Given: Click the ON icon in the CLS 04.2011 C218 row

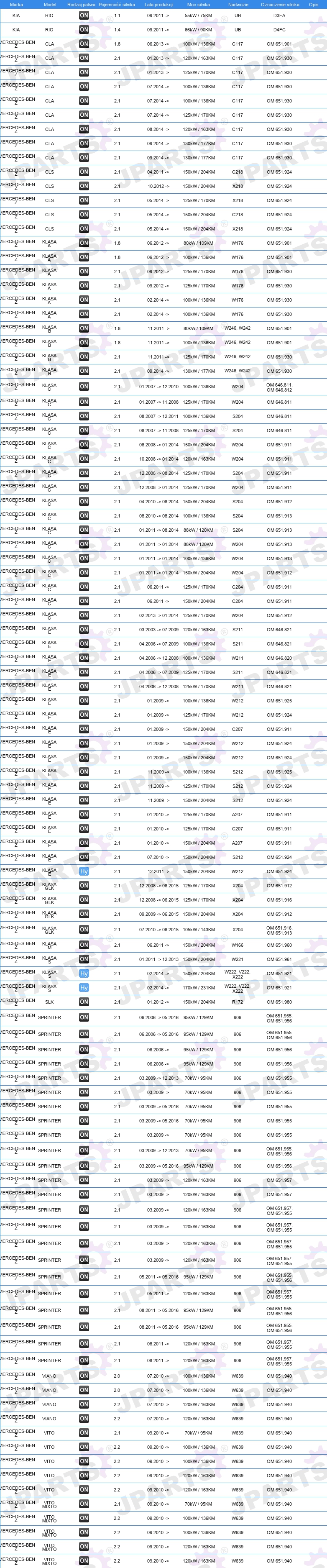Looking at the screenshot, I should tap(84, 172).
